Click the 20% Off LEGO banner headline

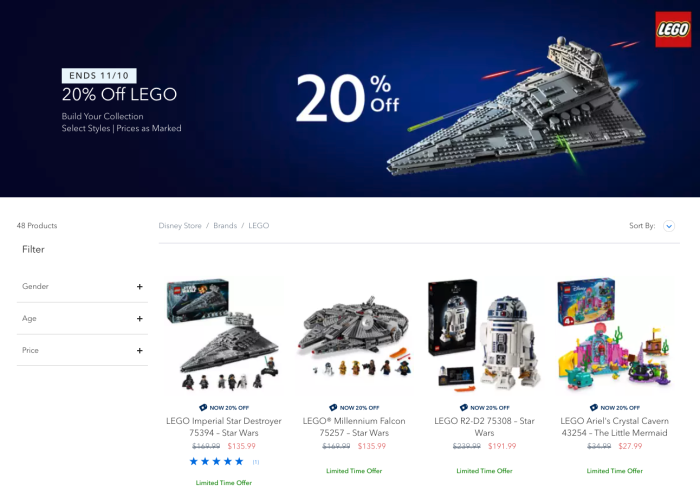[x=119, y=95]
